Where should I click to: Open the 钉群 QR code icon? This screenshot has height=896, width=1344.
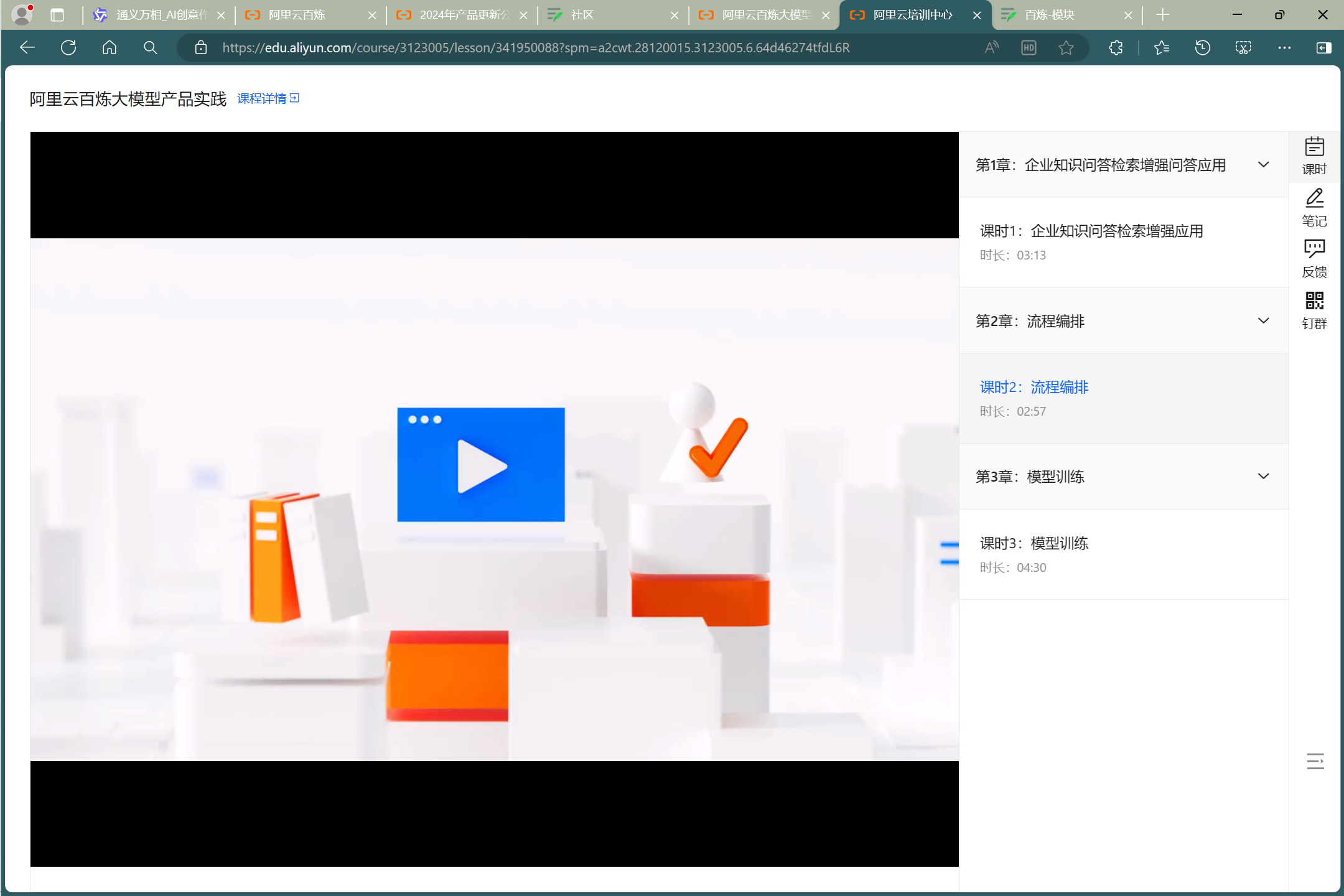point(1314,310)
